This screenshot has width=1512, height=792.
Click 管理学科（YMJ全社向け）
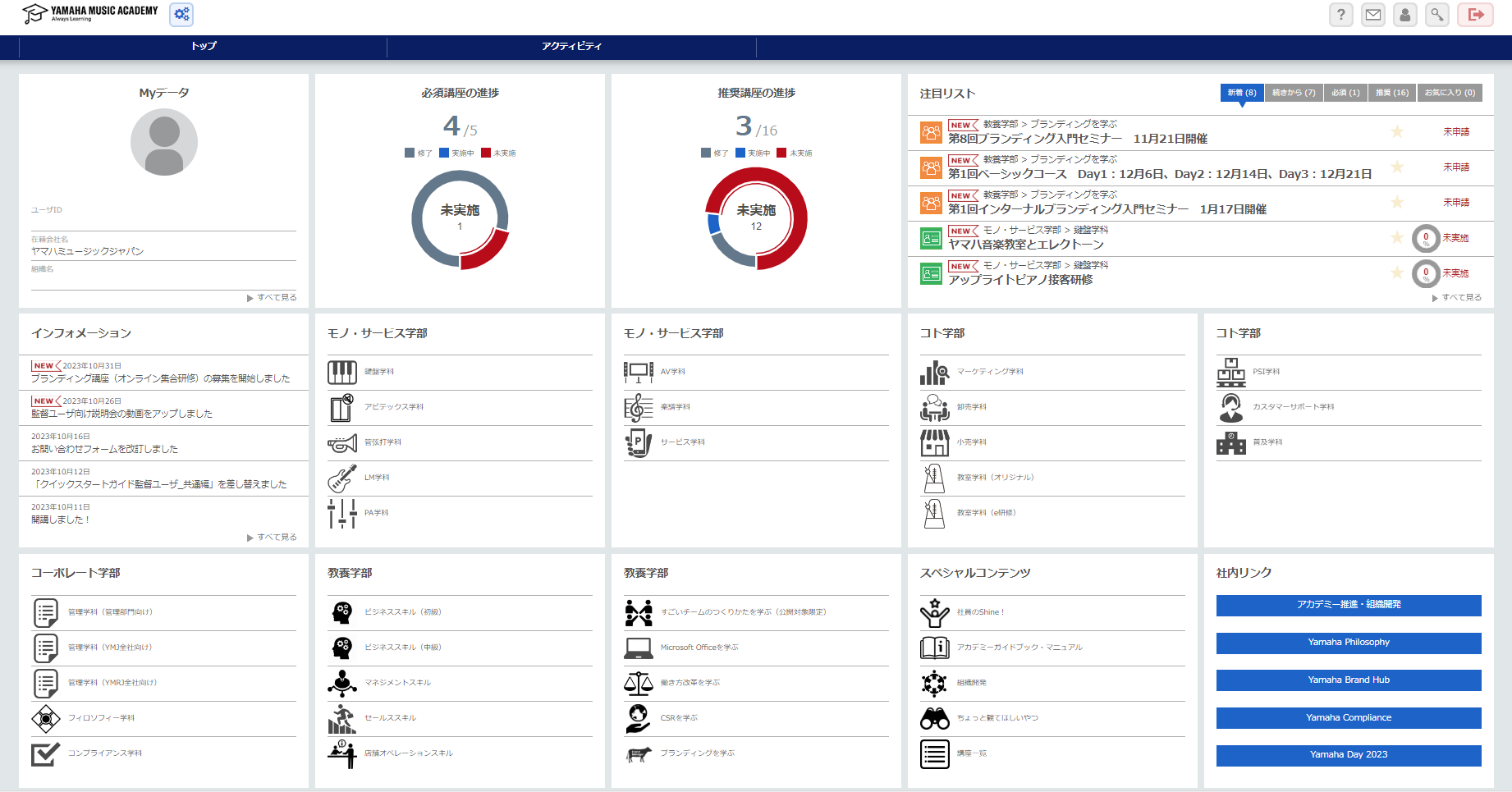pyautogui.click(x=110, y=648)
